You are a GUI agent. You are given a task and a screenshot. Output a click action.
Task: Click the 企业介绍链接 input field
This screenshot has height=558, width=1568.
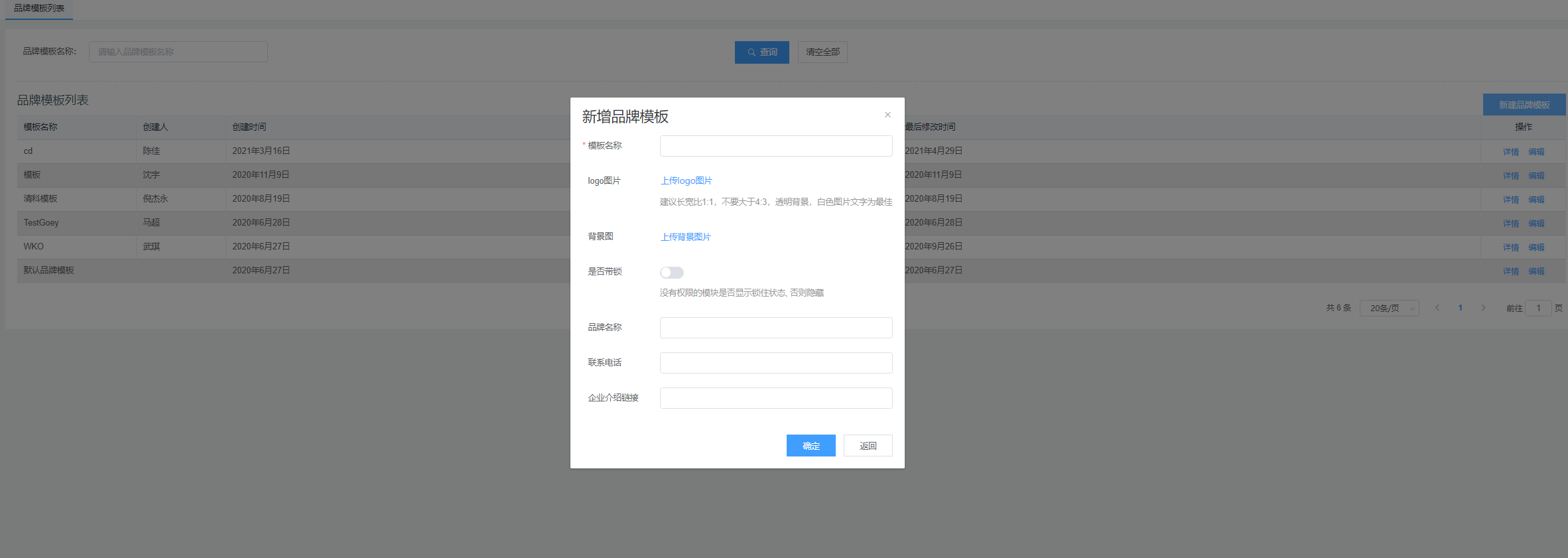[x=775, y=398]
